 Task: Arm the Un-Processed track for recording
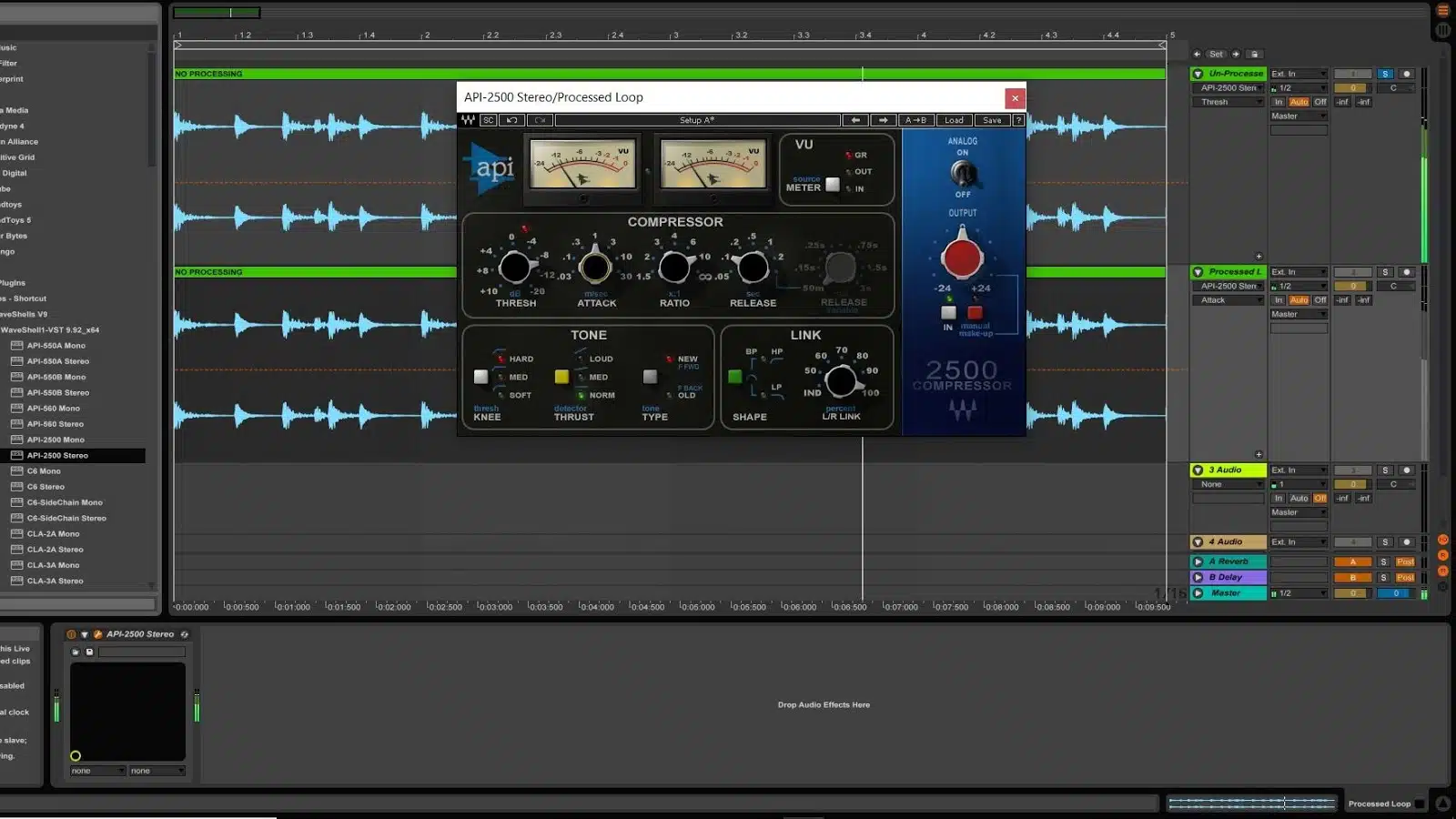[1406, 74]
